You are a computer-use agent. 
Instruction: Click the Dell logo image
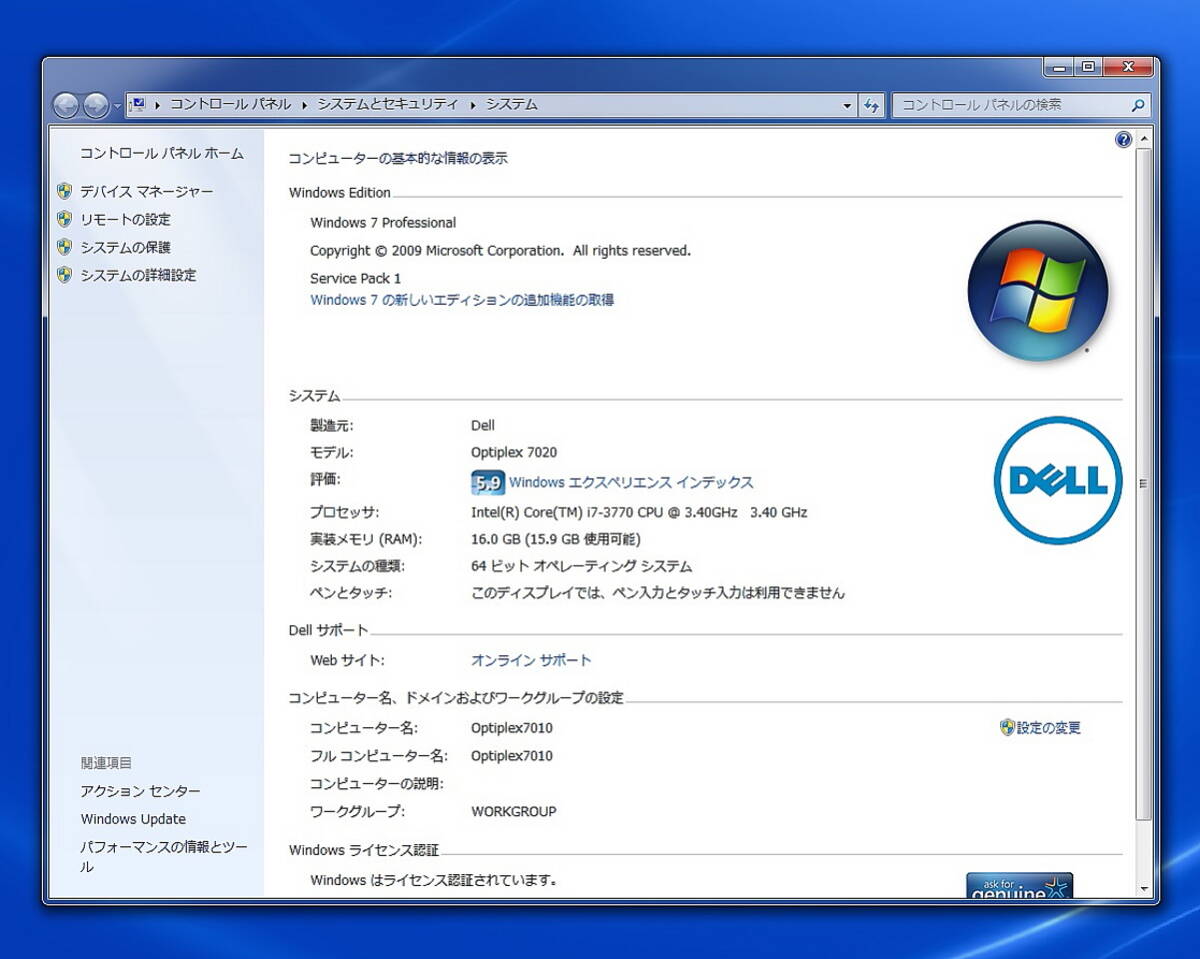coord(1058,480)
